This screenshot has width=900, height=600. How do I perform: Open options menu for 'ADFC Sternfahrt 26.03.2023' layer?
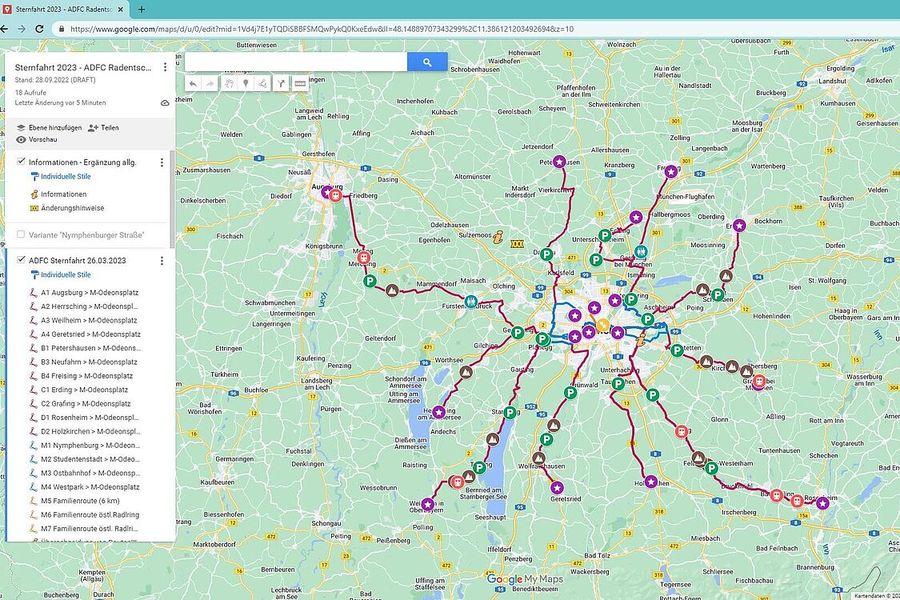162,261
